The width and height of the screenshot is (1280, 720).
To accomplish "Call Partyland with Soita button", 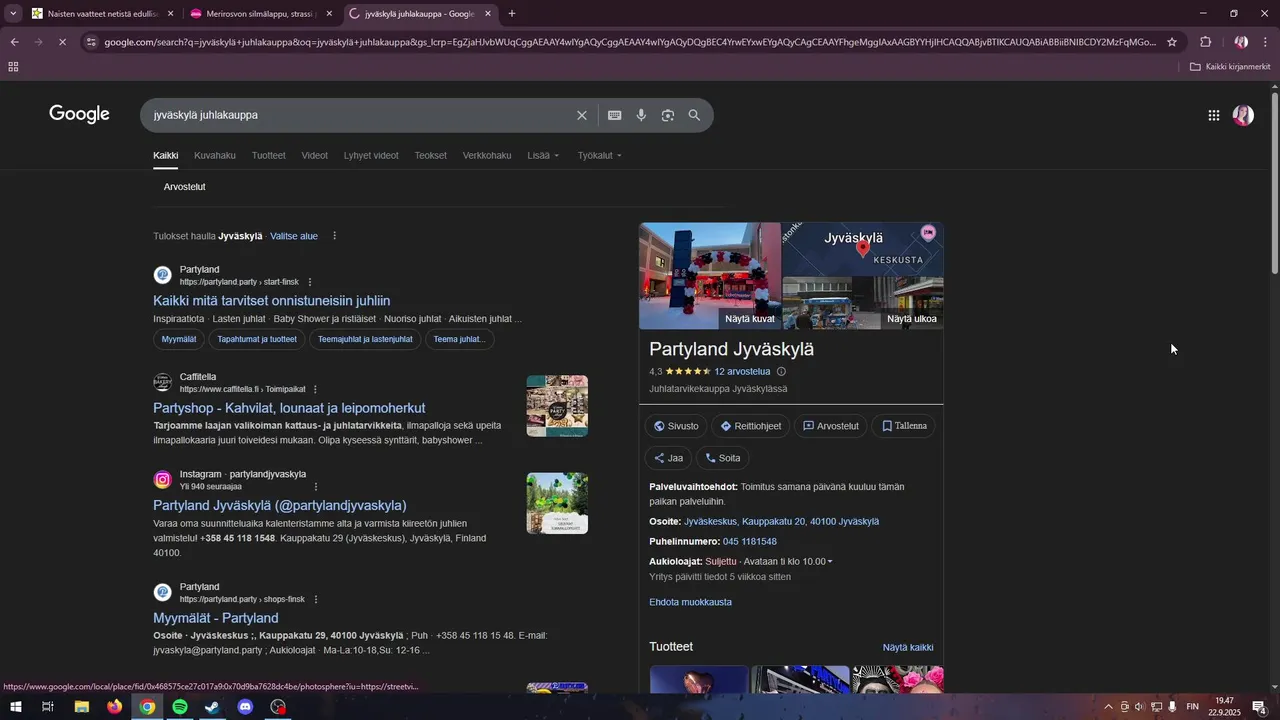I will (722, 458).
